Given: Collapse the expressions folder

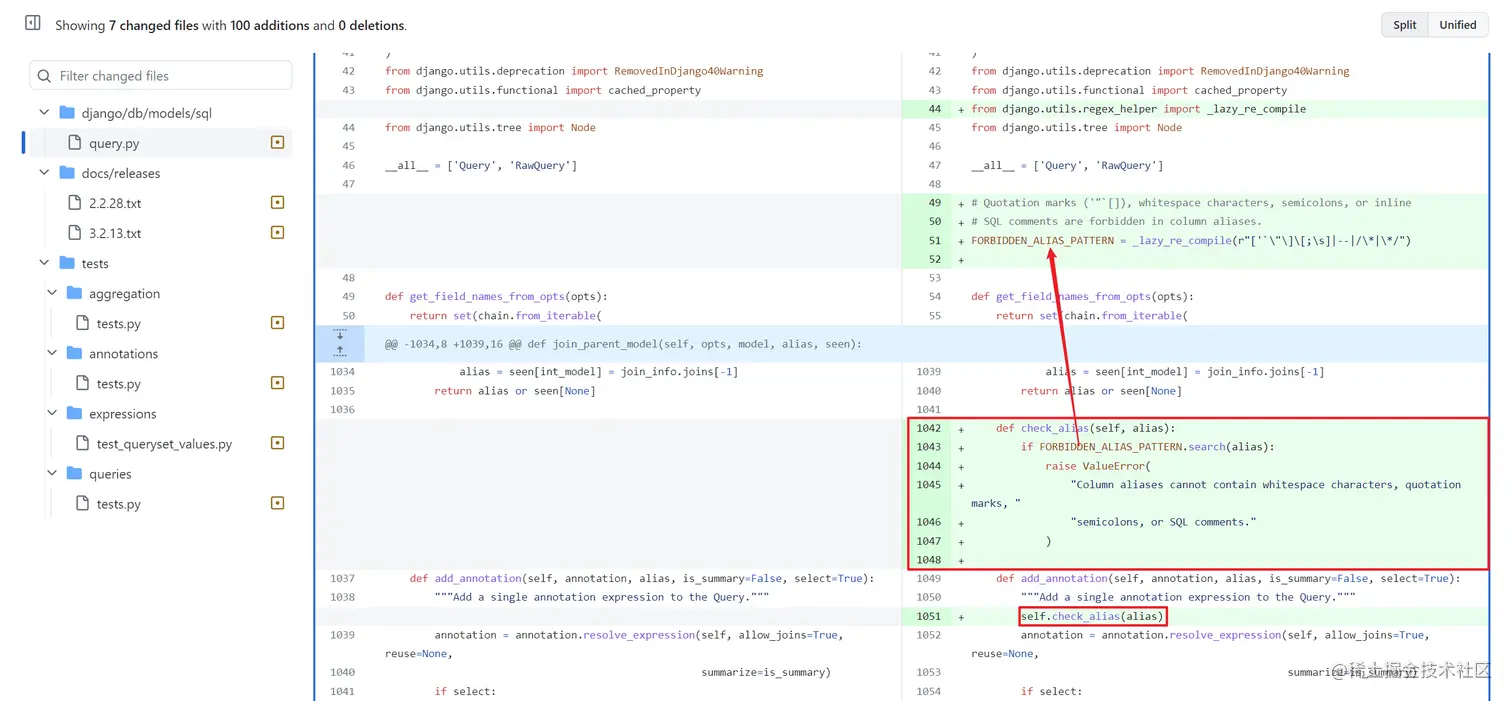Looking at the screenshot, I should point(52,413).
